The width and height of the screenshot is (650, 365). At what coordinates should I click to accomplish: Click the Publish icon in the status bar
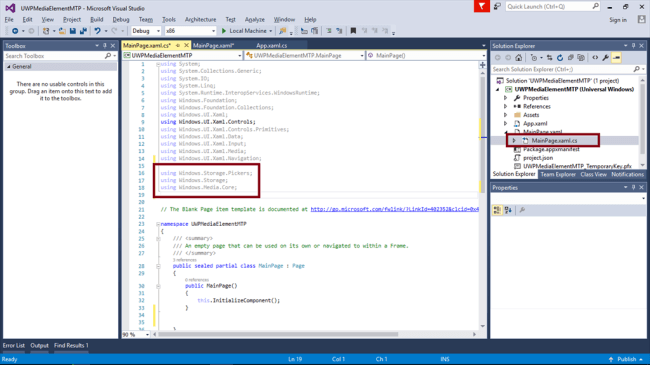(x=611, y=359)
